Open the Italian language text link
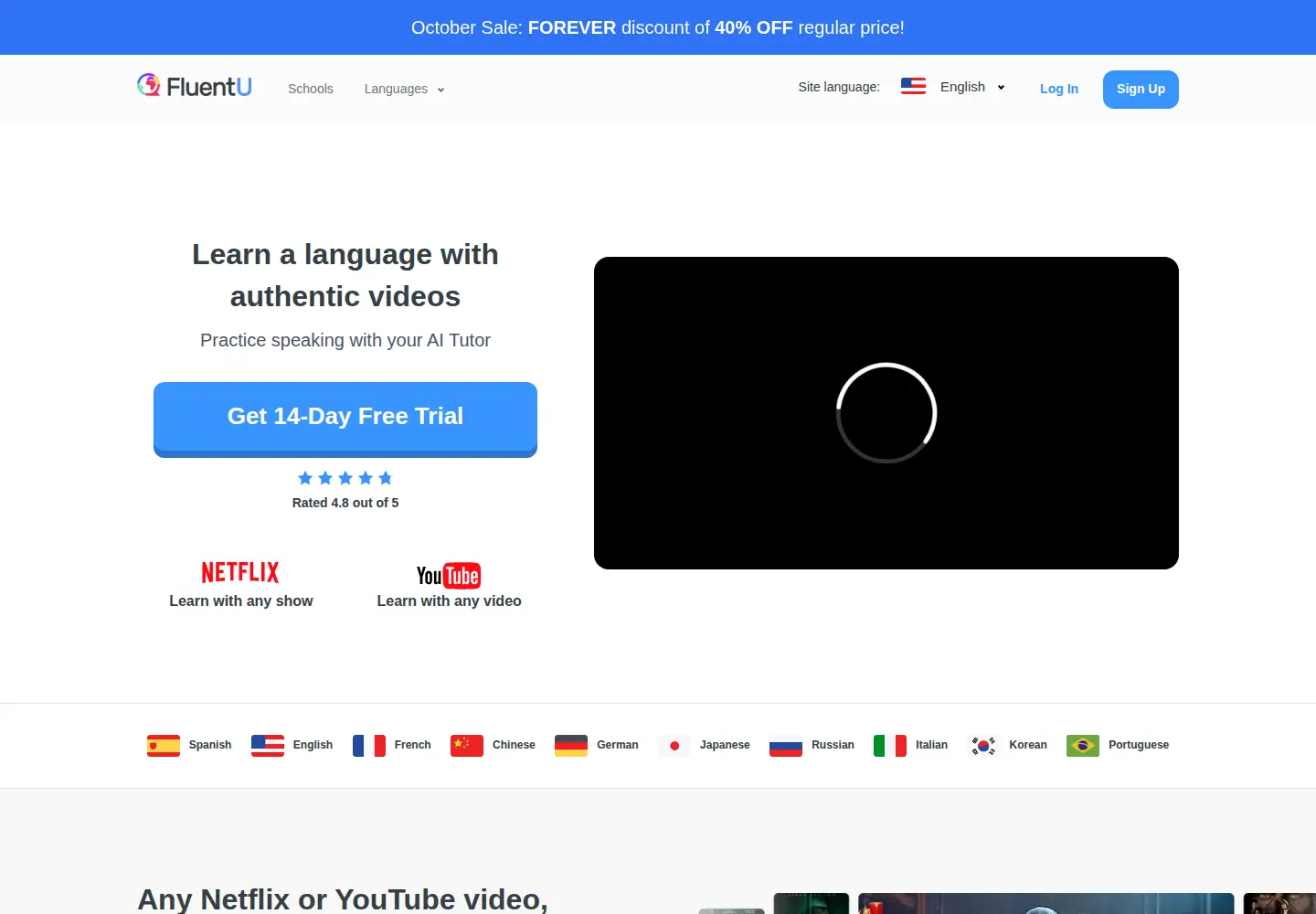This screenshot has height=914, width=1316. [x=931, y=745]
